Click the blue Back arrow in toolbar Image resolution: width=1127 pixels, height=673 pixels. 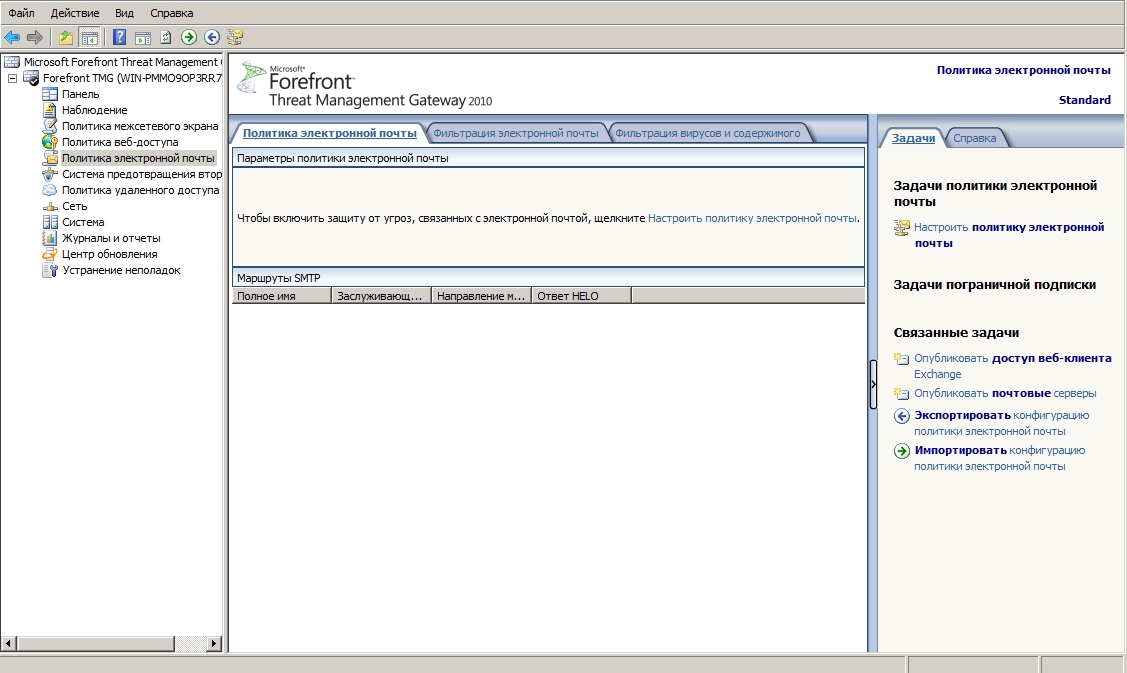[x=12, y=37]
